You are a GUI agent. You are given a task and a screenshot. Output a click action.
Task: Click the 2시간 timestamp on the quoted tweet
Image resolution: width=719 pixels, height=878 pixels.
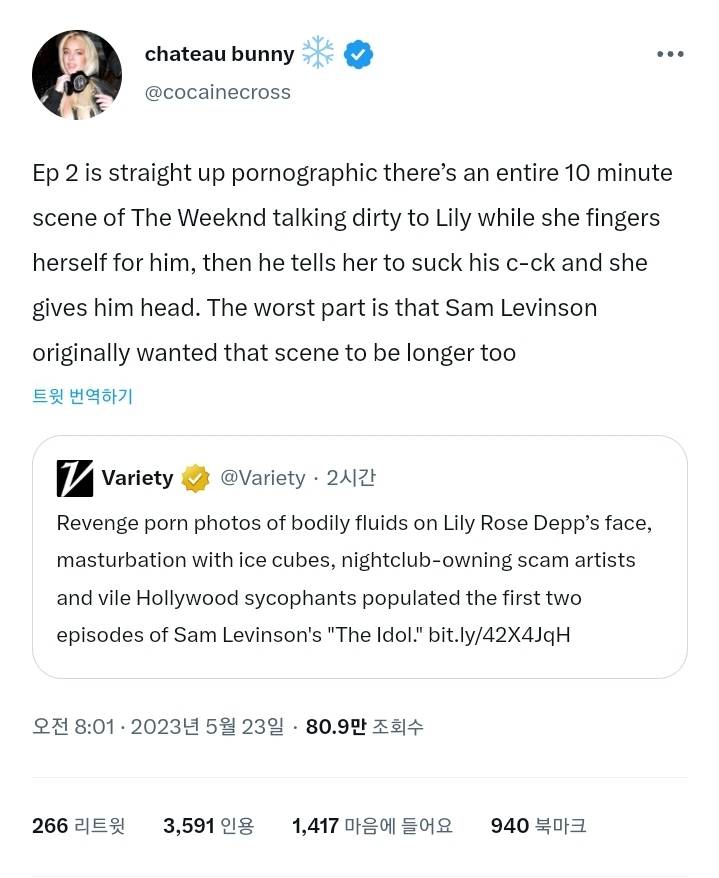point(351,478)
